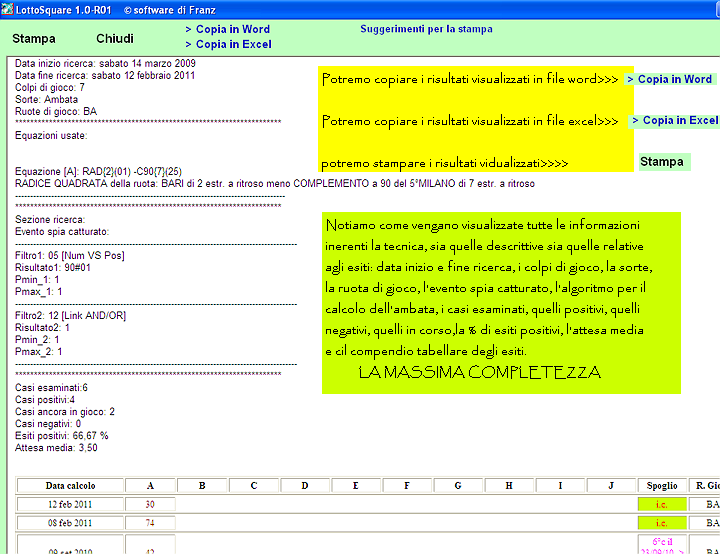Click Filtro1: 05 [Num VS Pos] line

click(x=70, y=255)
